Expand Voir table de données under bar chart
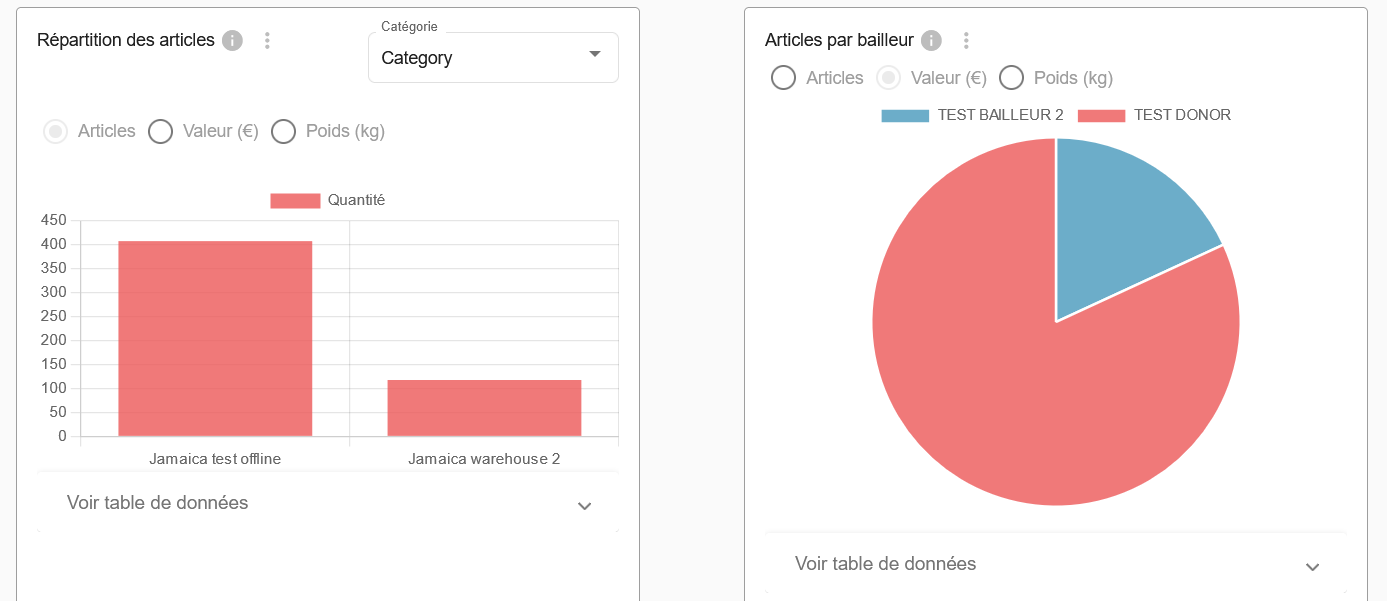 pyautogui.click(x=328, y=503)
